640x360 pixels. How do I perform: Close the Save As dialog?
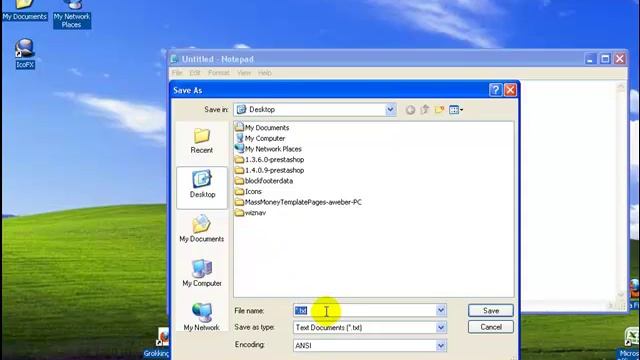pos(510,90)
